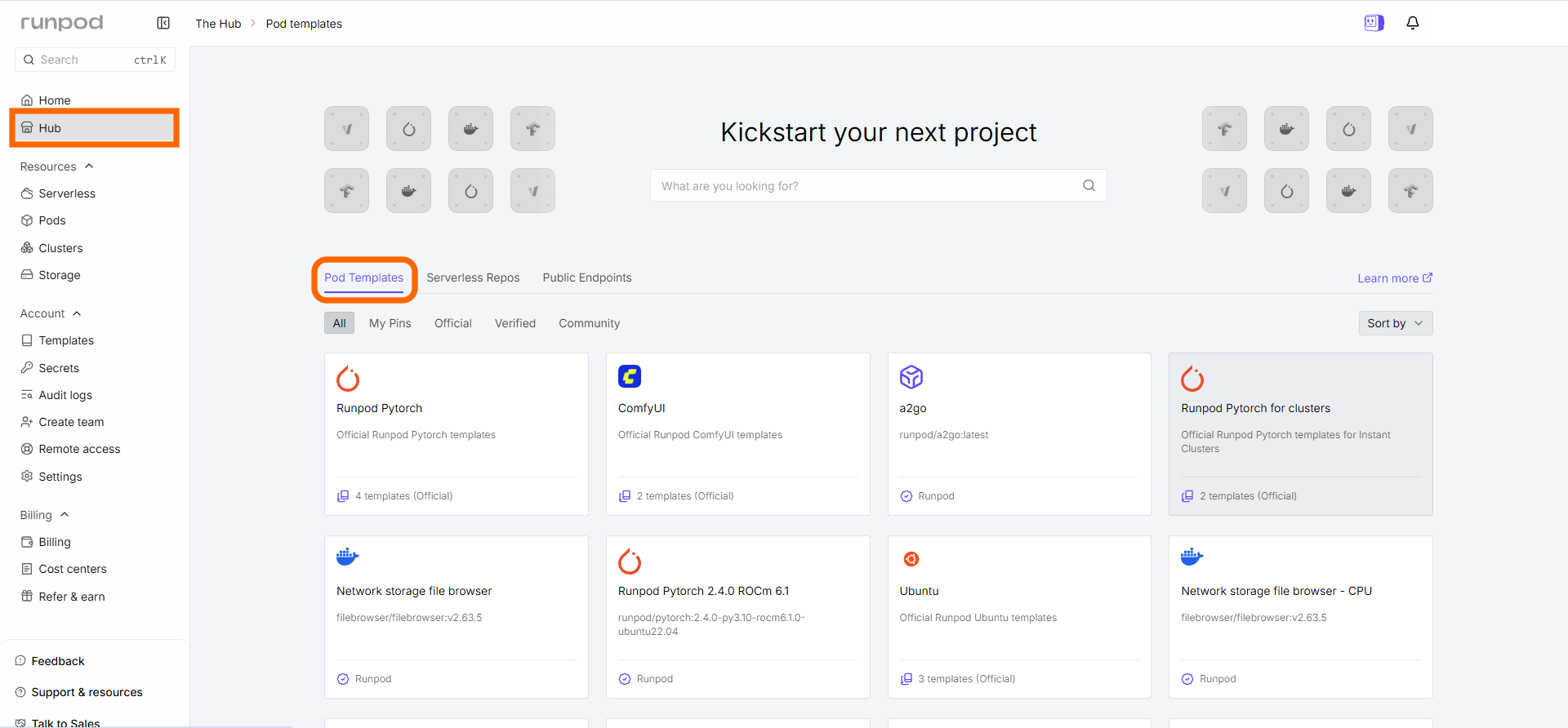Collapse the sidebar with the panel icon

pyautogui.click(x=163, y=23)
